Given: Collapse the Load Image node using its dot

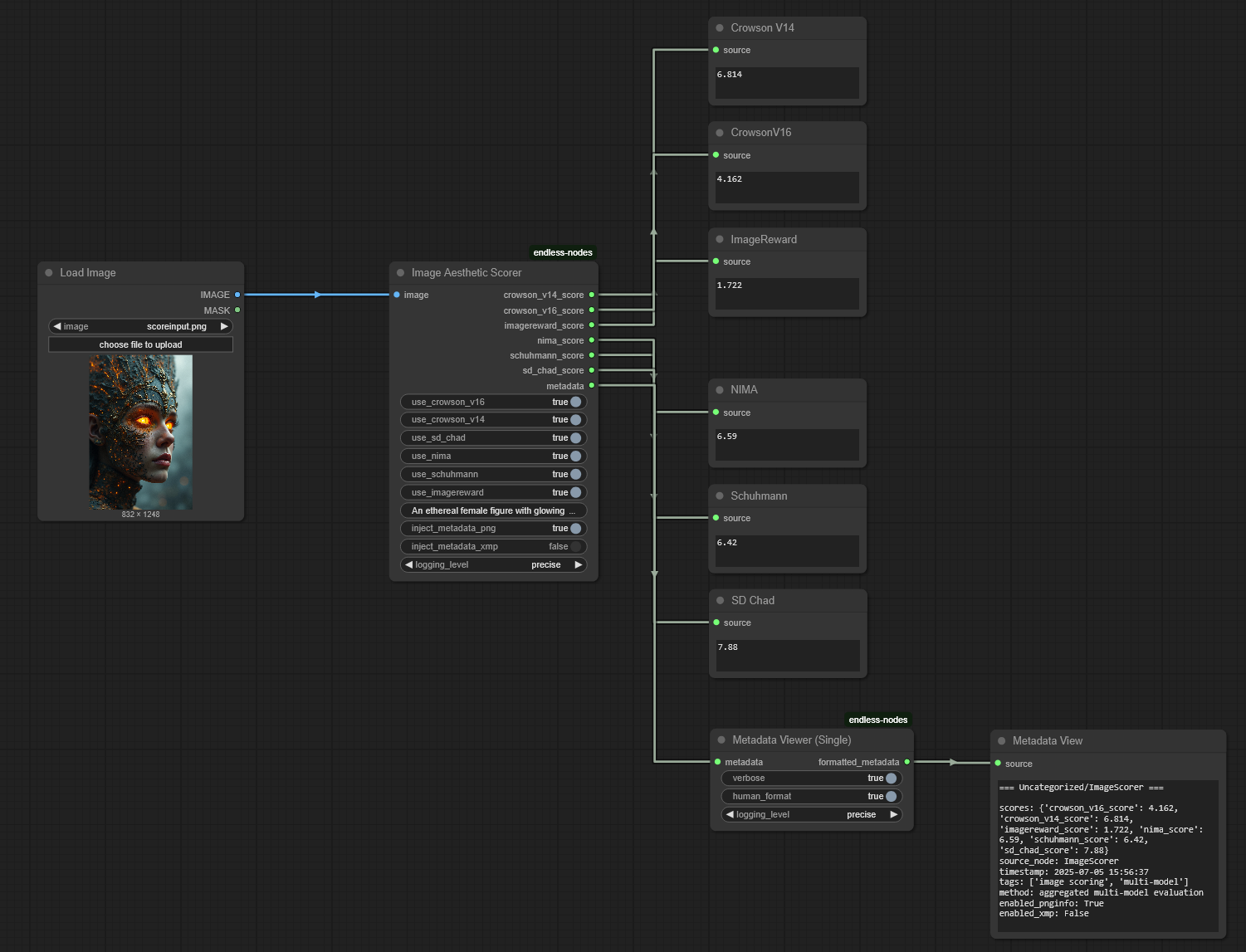Looking at the screenshot, I should 49,272.
